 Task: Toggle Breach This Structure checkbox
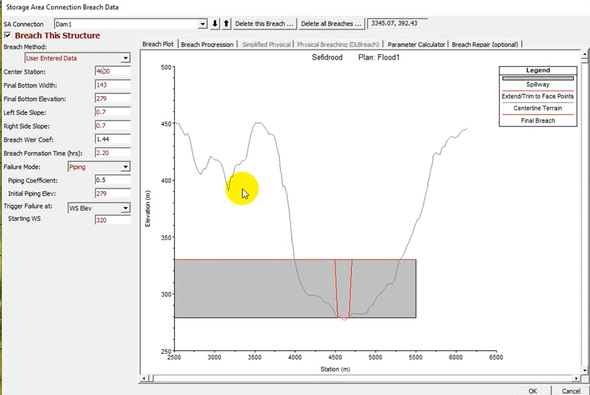click(x=7, y=35)
